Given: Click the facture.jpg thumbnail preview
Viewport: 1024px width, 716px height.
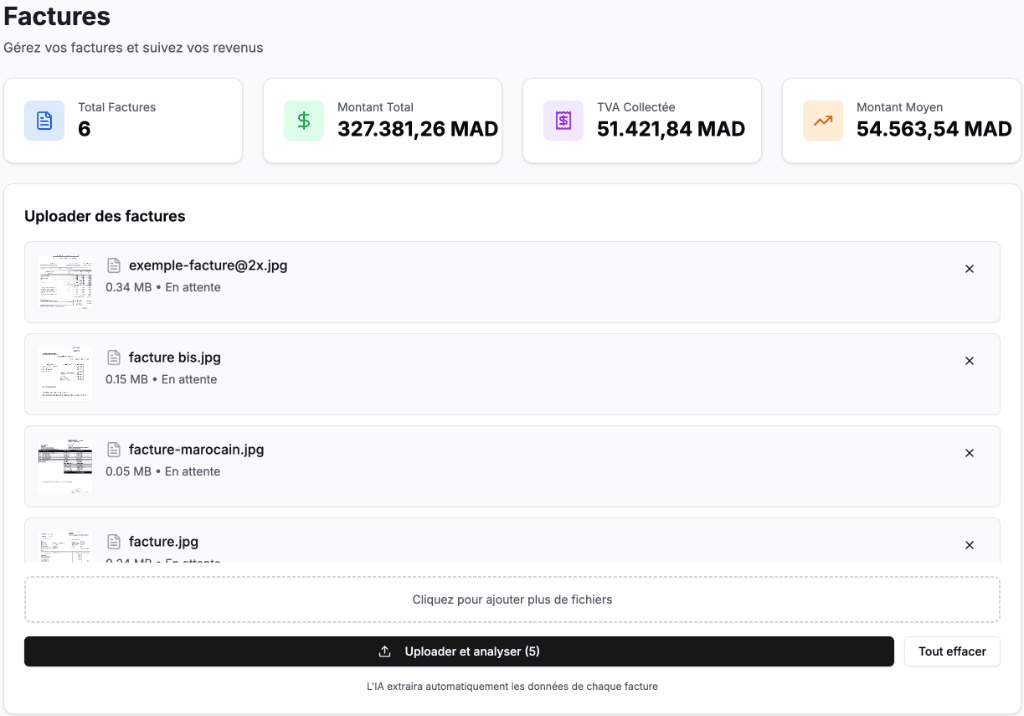Looking at the screenshot, I should coord(65,546).
